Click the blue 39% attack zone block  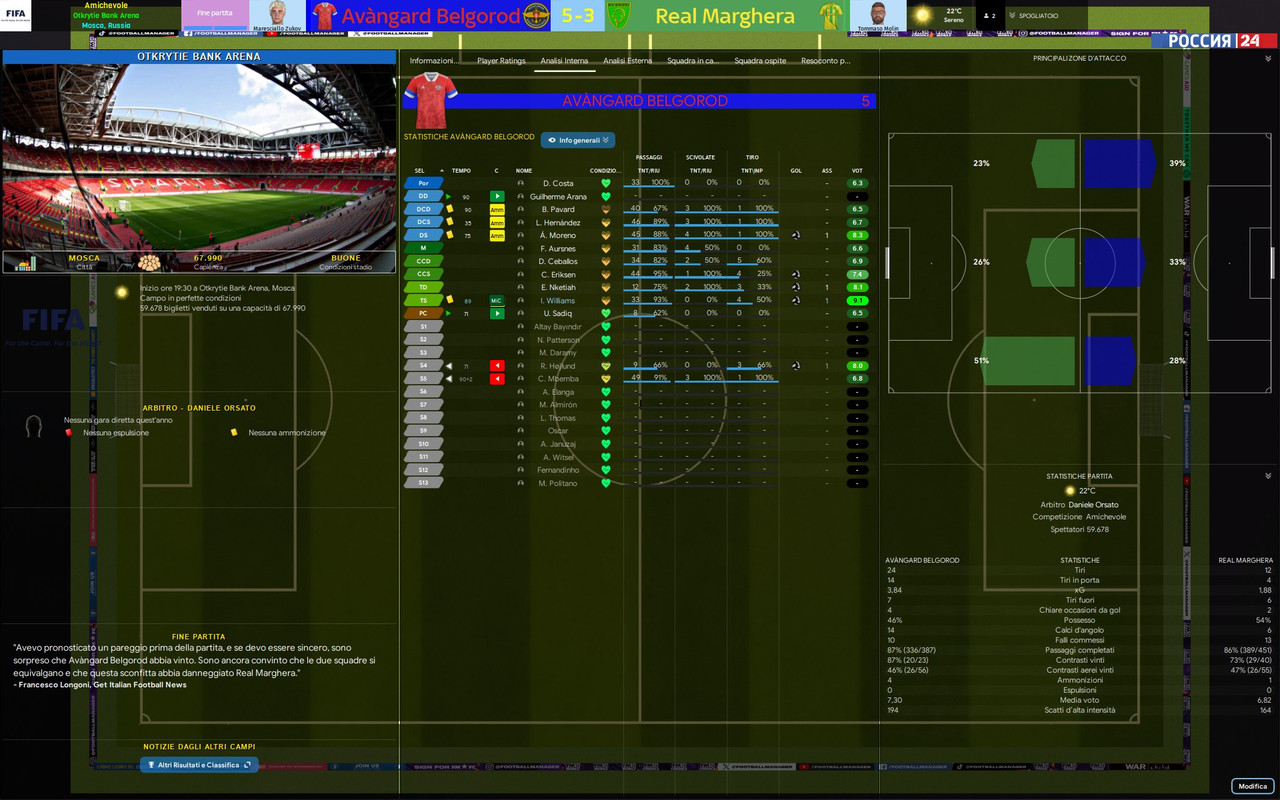tap(1120, 163)
